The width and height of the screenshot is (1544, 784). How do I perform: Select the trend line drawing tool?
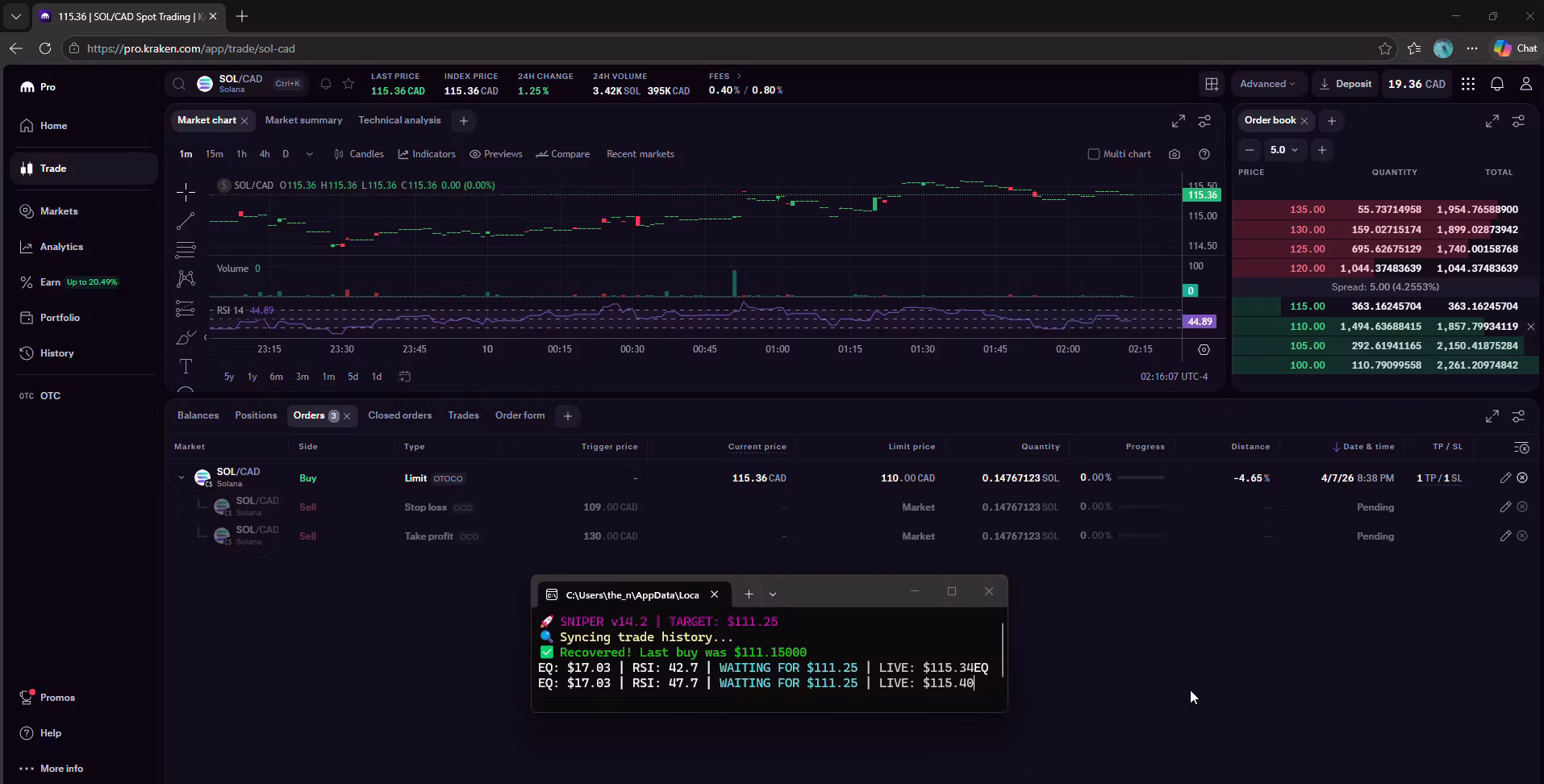186,221
